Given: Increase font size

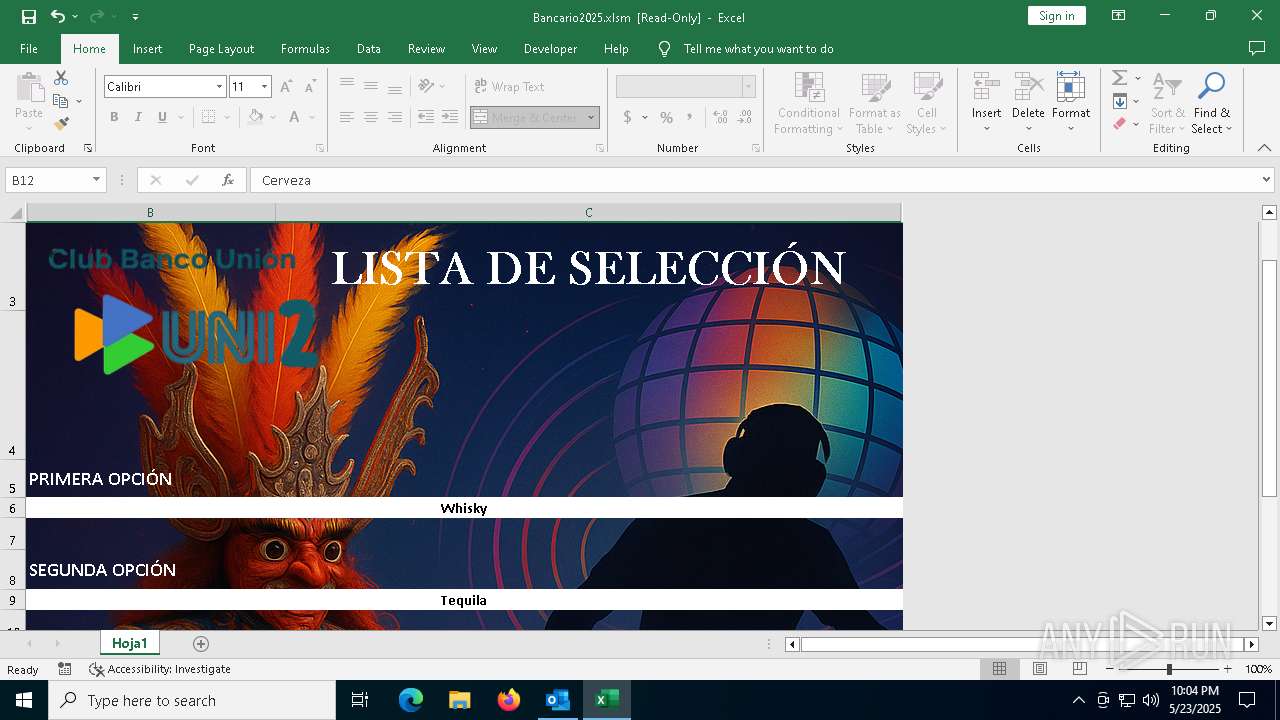Looking at the screenshot, I should pos(286,87).
